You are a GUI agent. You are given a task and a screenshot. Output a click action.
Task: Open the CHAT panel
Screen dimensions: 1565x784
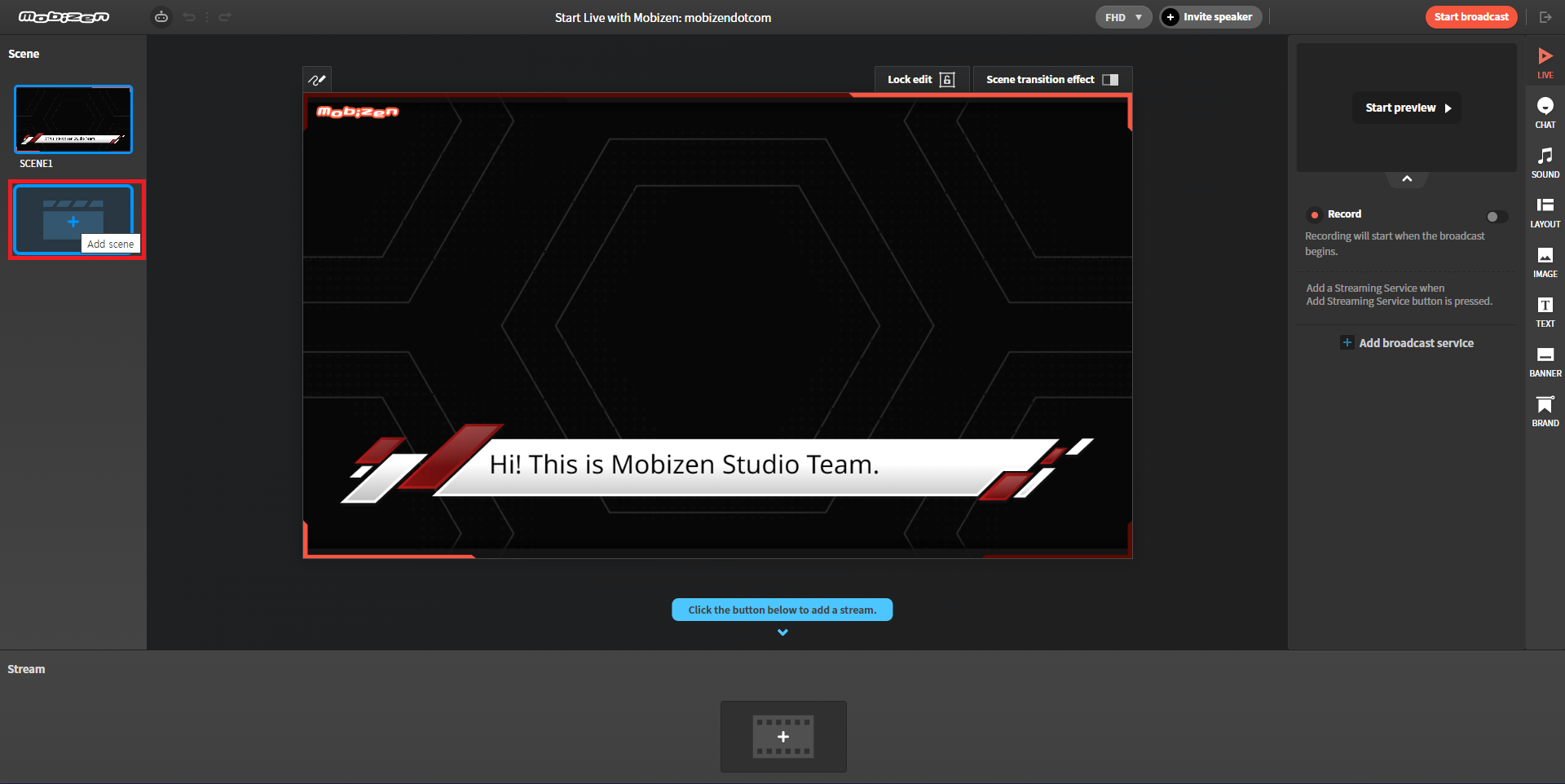1545,112
